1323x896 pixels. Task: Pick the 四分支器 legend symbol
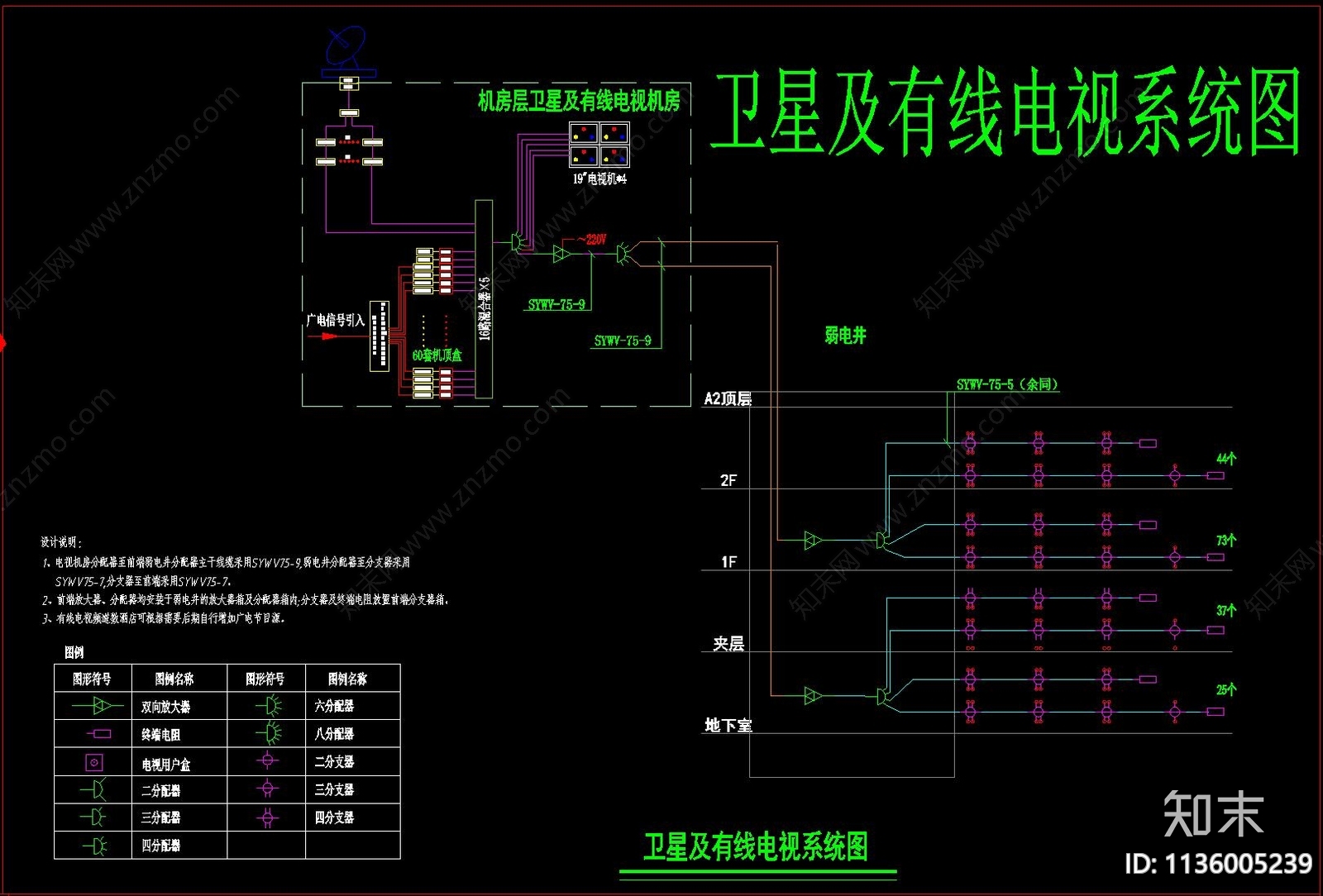coord(266,817)
